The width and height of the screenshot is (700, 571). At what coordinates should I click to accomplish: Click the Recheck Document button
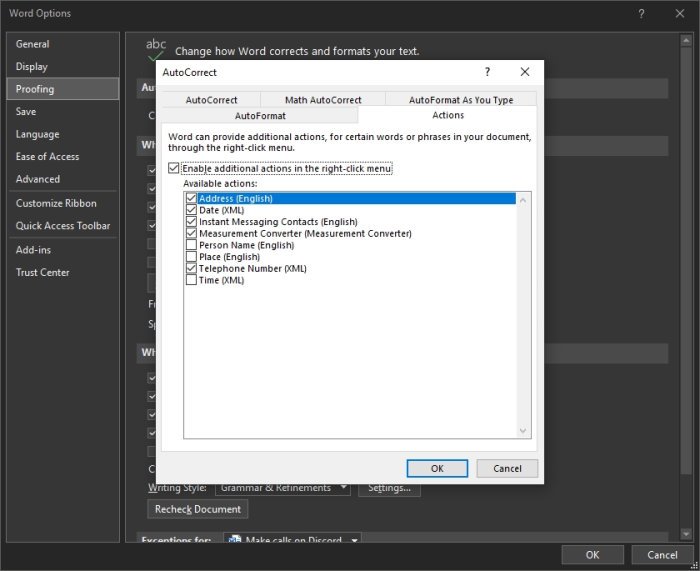click(198, 509)
